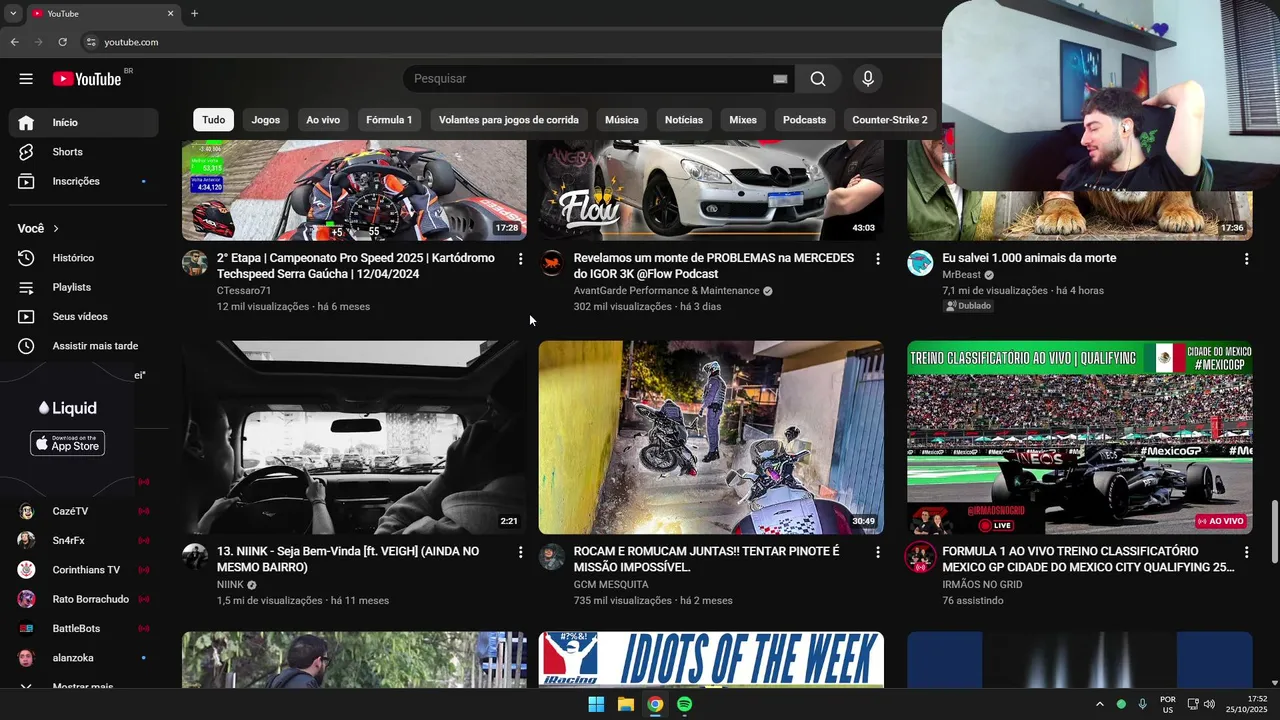Open Corinthians TV subscription channel
Viewport: 1280px width, 720px height.
click(83, 570)
